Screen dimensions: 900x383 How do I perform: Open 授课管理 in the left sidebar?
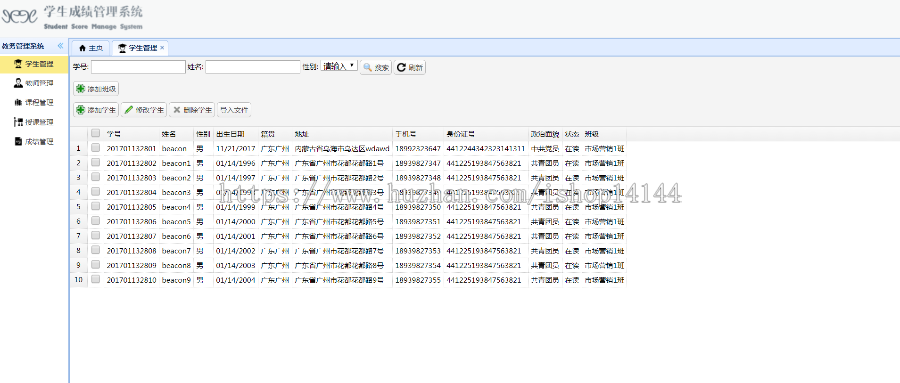[x=34, y=122]
